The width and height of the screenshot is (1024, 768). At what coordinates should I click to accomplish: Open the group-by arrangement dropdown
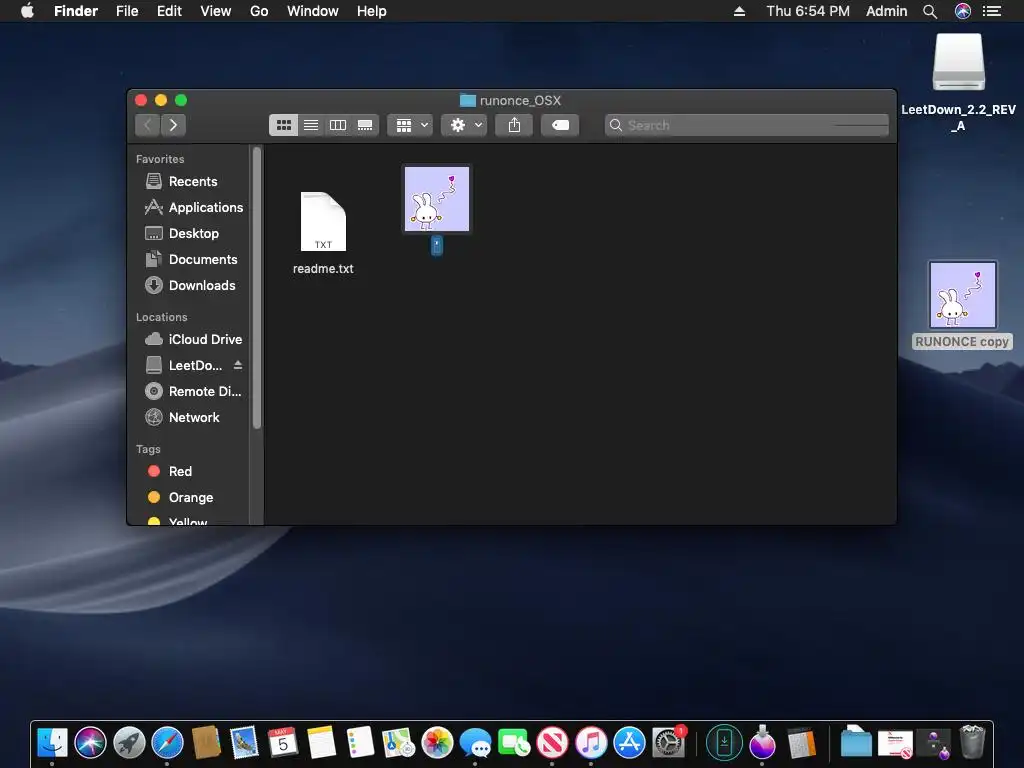pos(411,125)
